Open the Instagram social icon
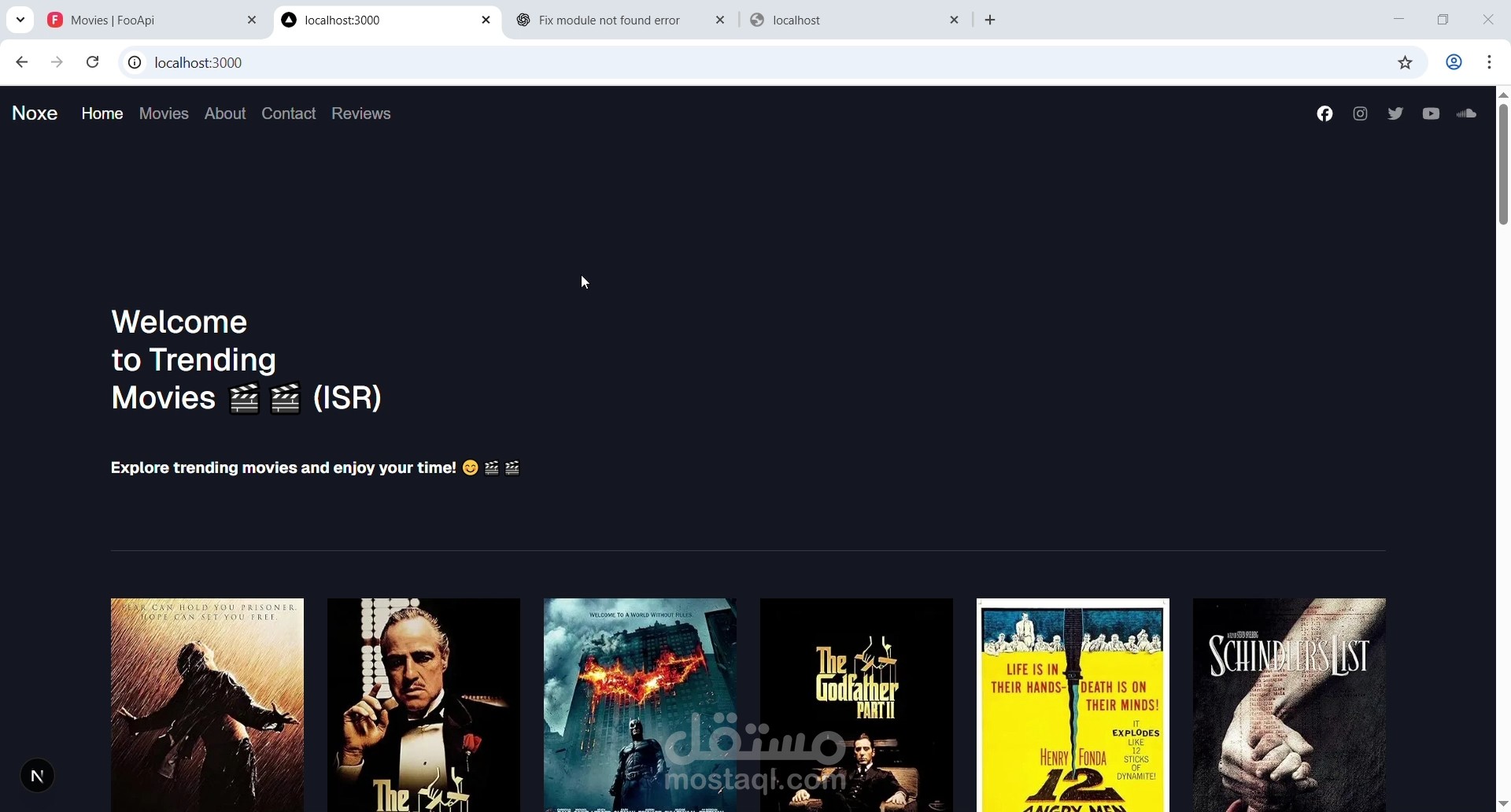 tap(1361, 114)
